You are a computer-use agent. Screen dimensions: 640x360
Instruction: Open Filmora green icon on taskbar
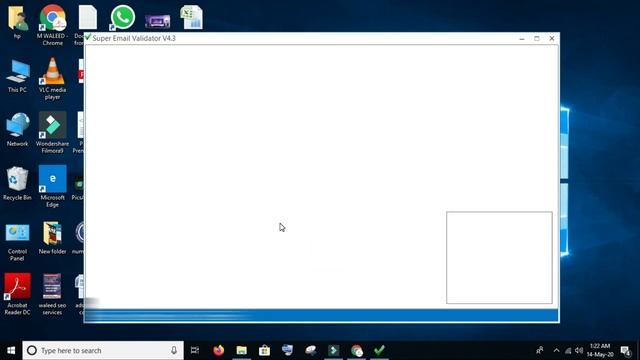pyautogui.click(x=333, y=350)
